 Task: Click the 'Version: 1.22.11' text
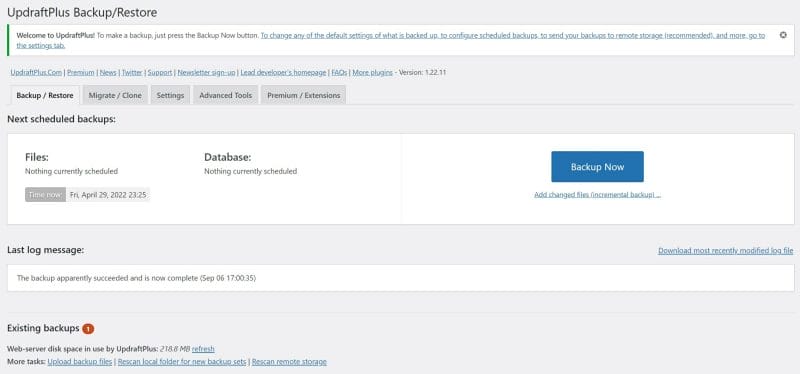pyautogui.click(x=422, y=72)
